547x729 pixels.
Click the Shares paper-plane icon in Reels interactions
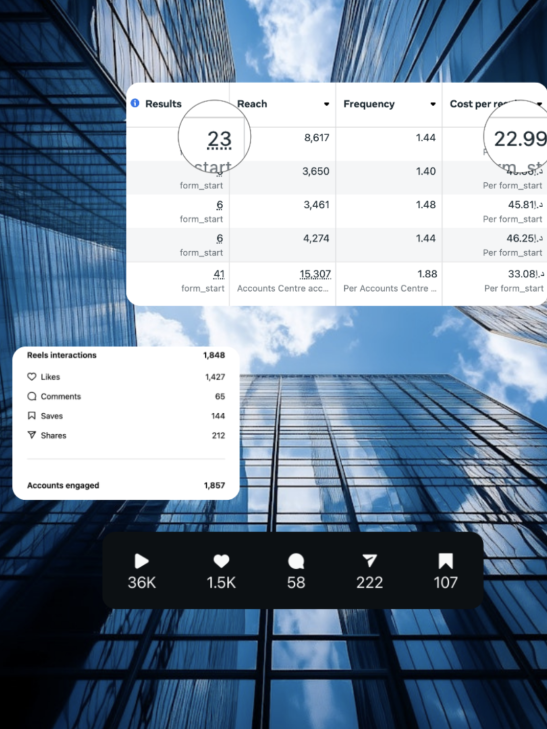click(32, 435)
